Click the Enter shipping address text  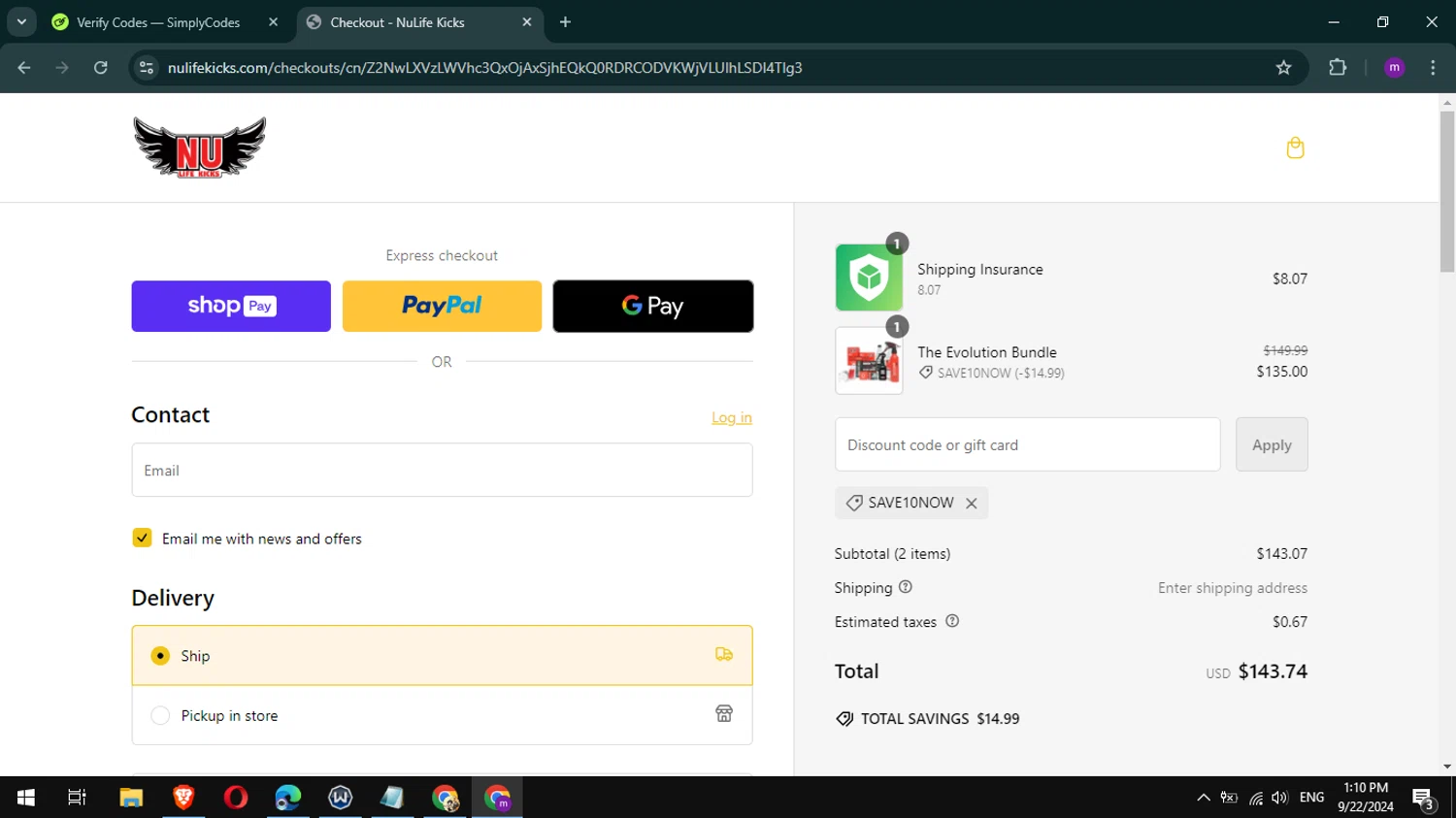[x=1233, y=587]
